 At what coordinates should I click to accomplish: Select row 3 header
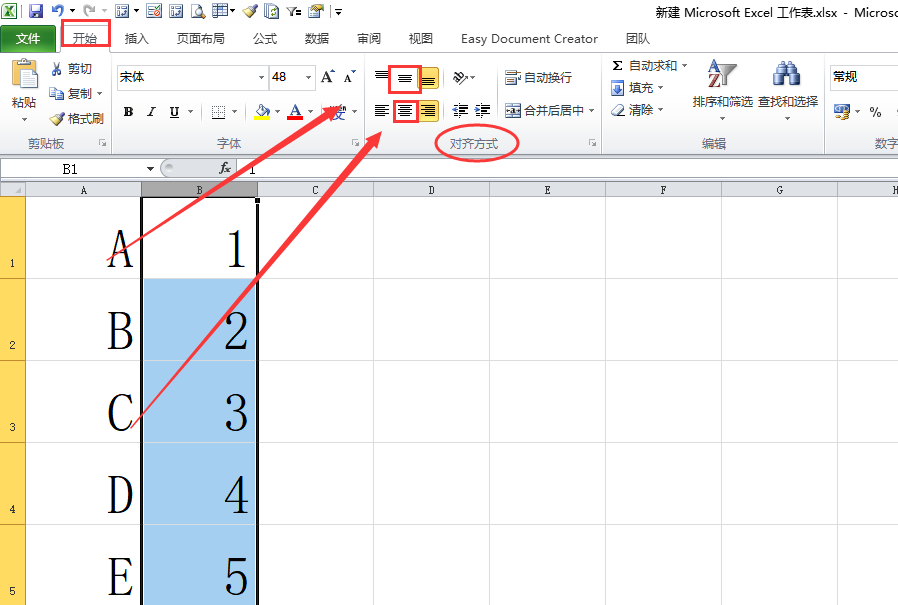click(13, 402)
